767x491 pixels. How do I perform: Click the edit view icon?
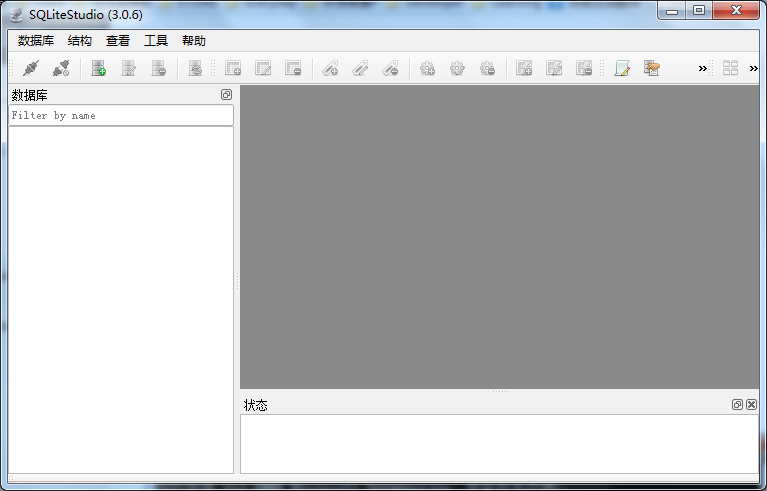pyautogui.click(x=554, y=68)
